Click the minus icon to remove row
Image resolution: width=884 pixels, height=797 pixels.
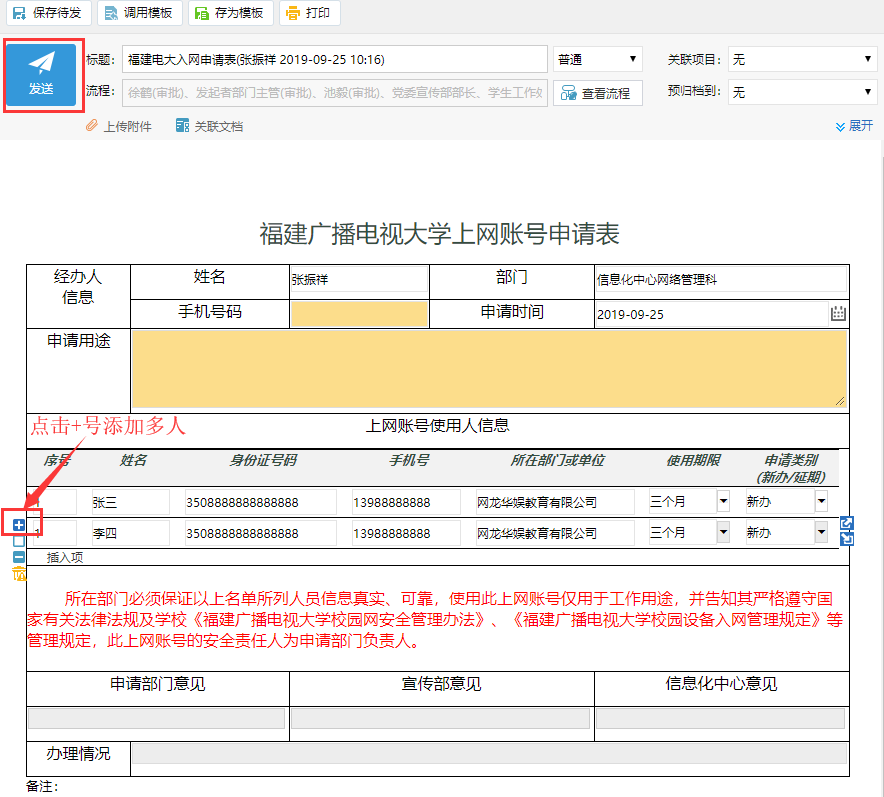19,557
